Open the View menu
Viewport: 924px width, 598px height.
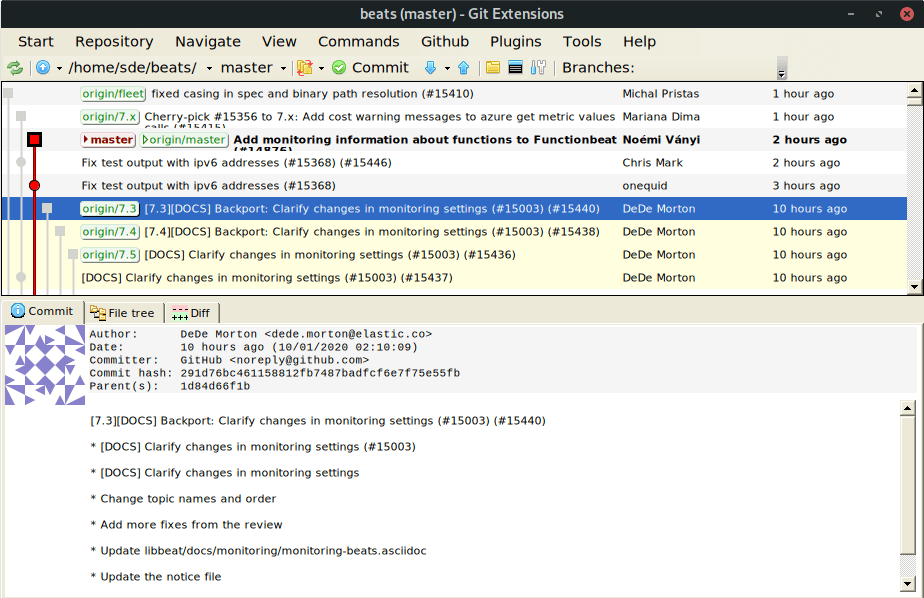279,42
